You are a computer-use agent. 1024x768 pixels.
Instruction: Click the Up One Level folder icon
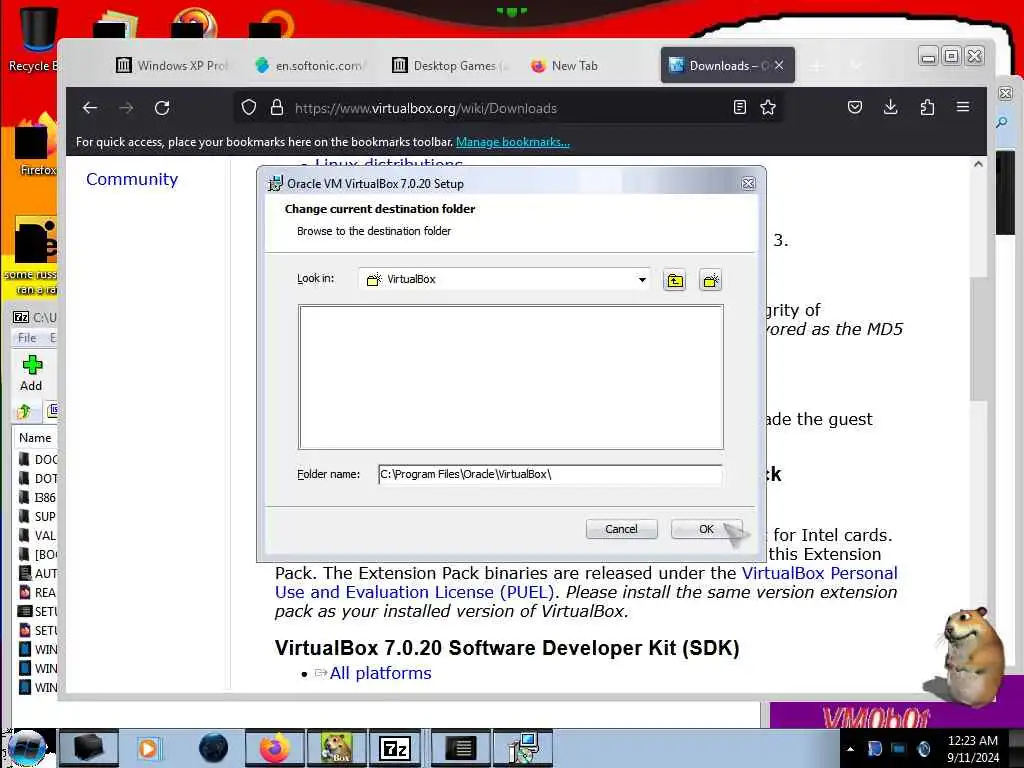point(675,280)
